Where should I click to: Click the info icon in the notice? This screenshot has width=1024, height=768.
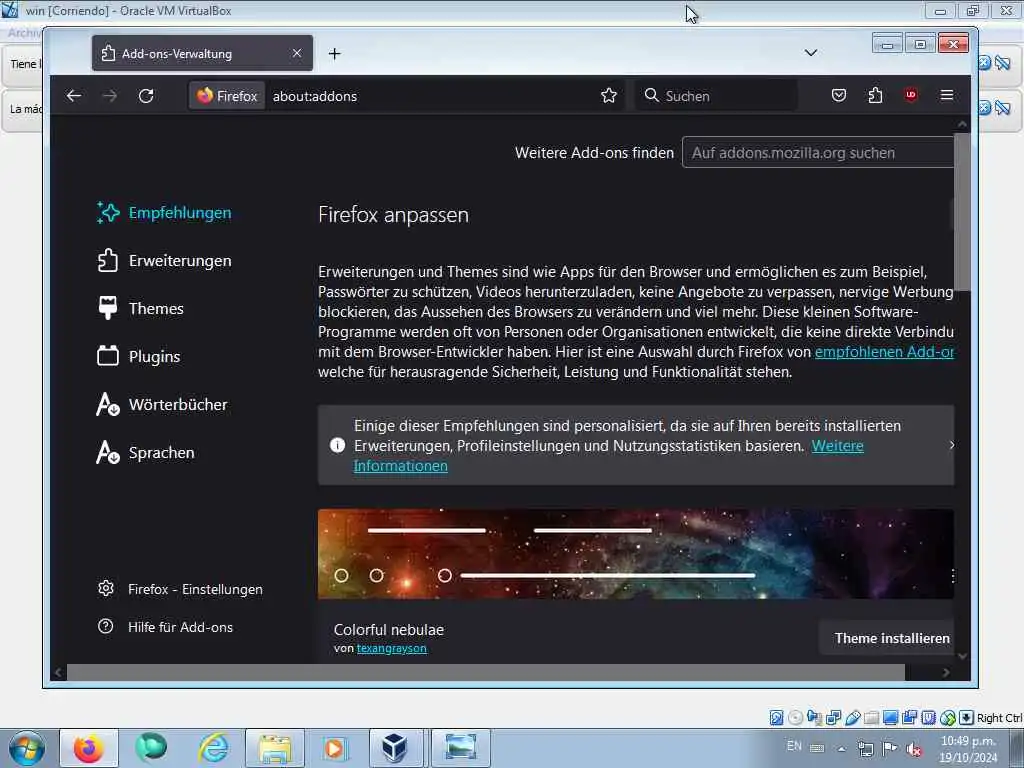[338, 445]
